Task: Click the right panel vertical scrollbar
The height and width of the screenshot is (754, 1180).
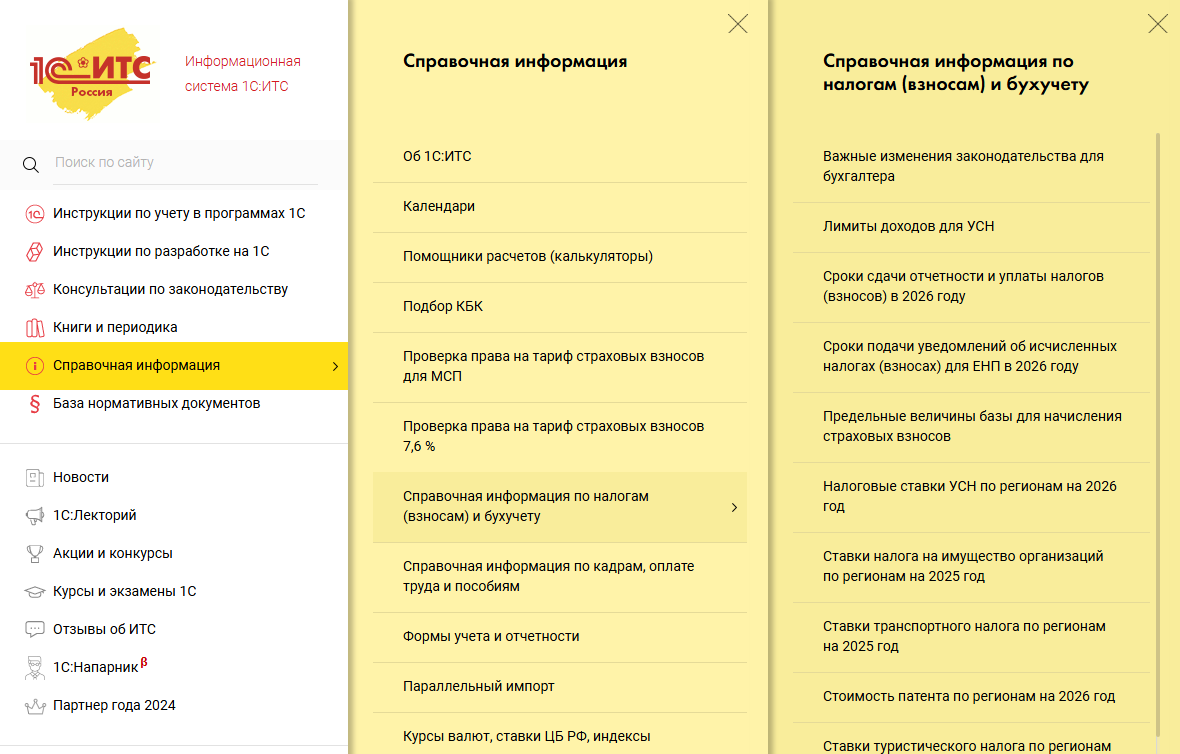Action: click(1158, 434)
